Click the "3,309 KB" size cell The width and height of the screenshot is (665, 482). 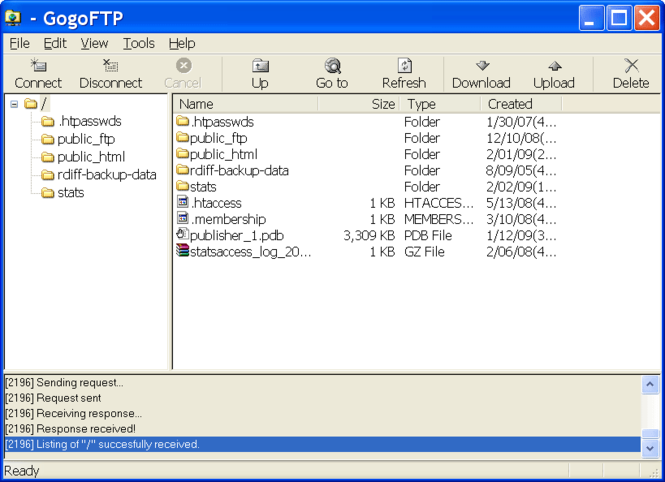coord(369,236)
